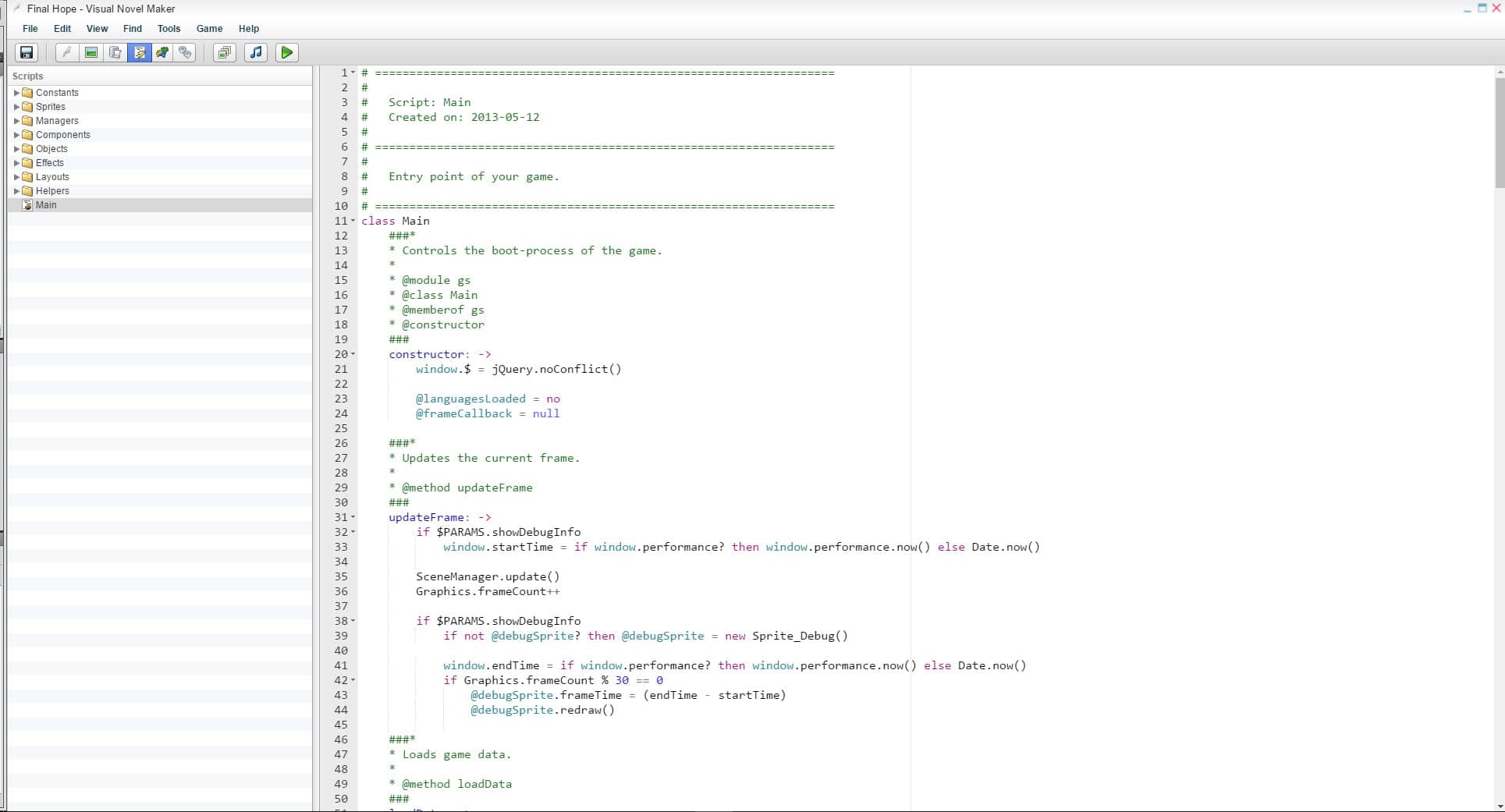Open the stacked pictures resource icon

(225, 52)
